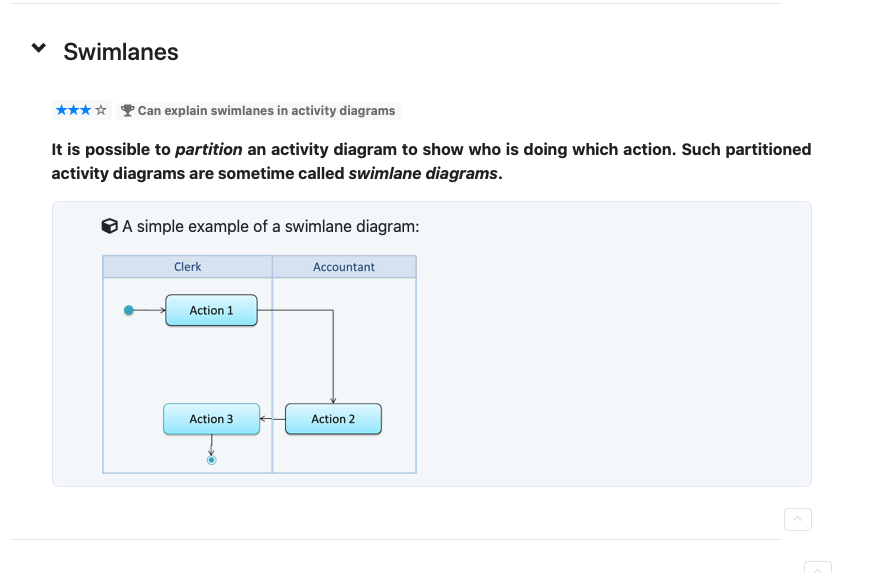Select the Action 3 box
This screenshot has width=893, height=573.
[x=211, y=419]
